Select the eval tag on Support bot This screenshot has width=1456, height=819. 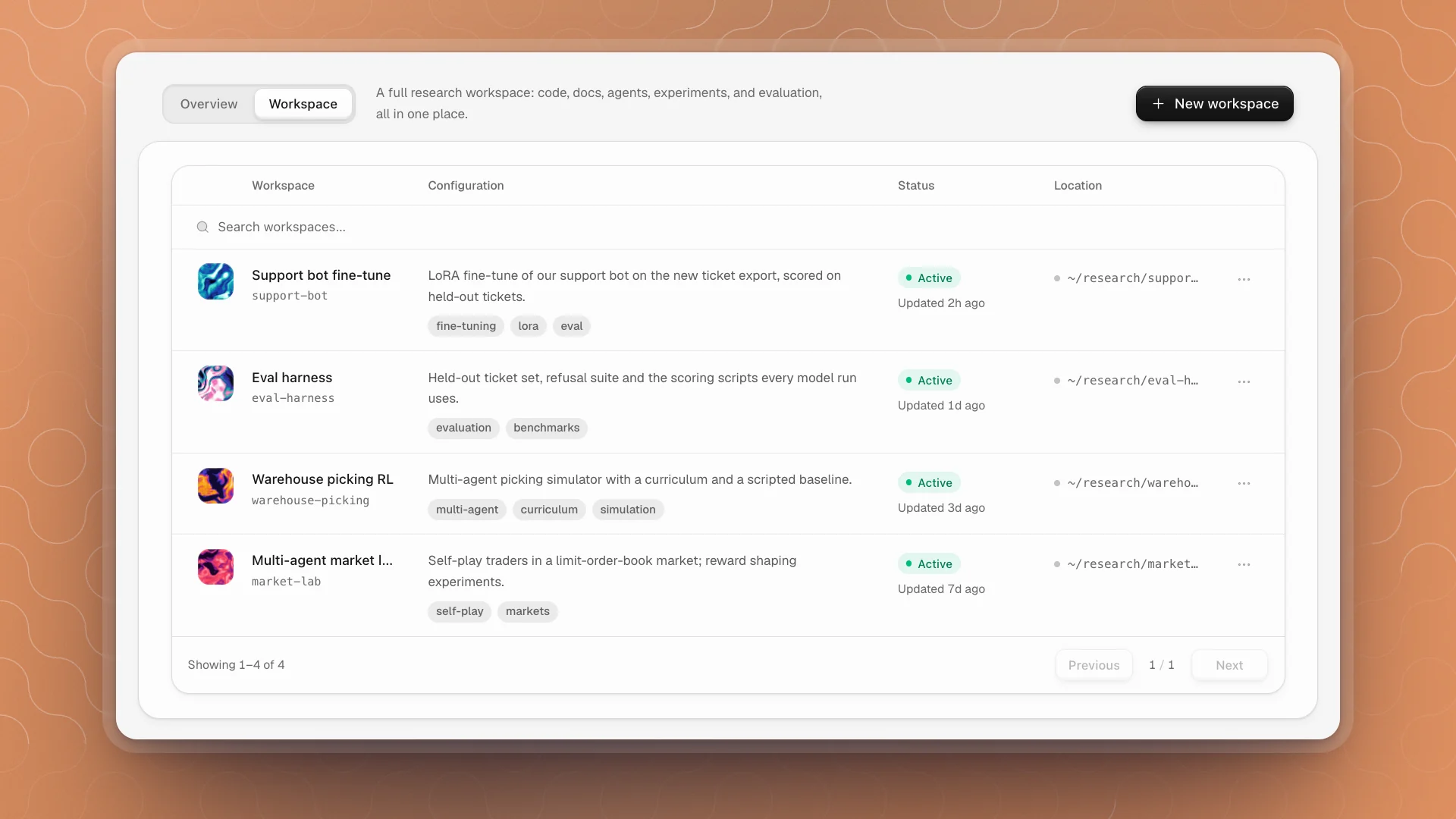[572, 326]
